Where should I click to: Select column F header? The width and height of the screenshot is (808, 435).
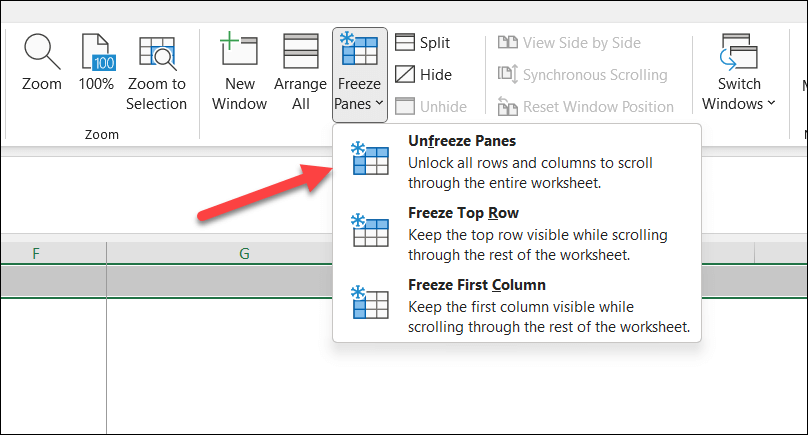point(36,254)
